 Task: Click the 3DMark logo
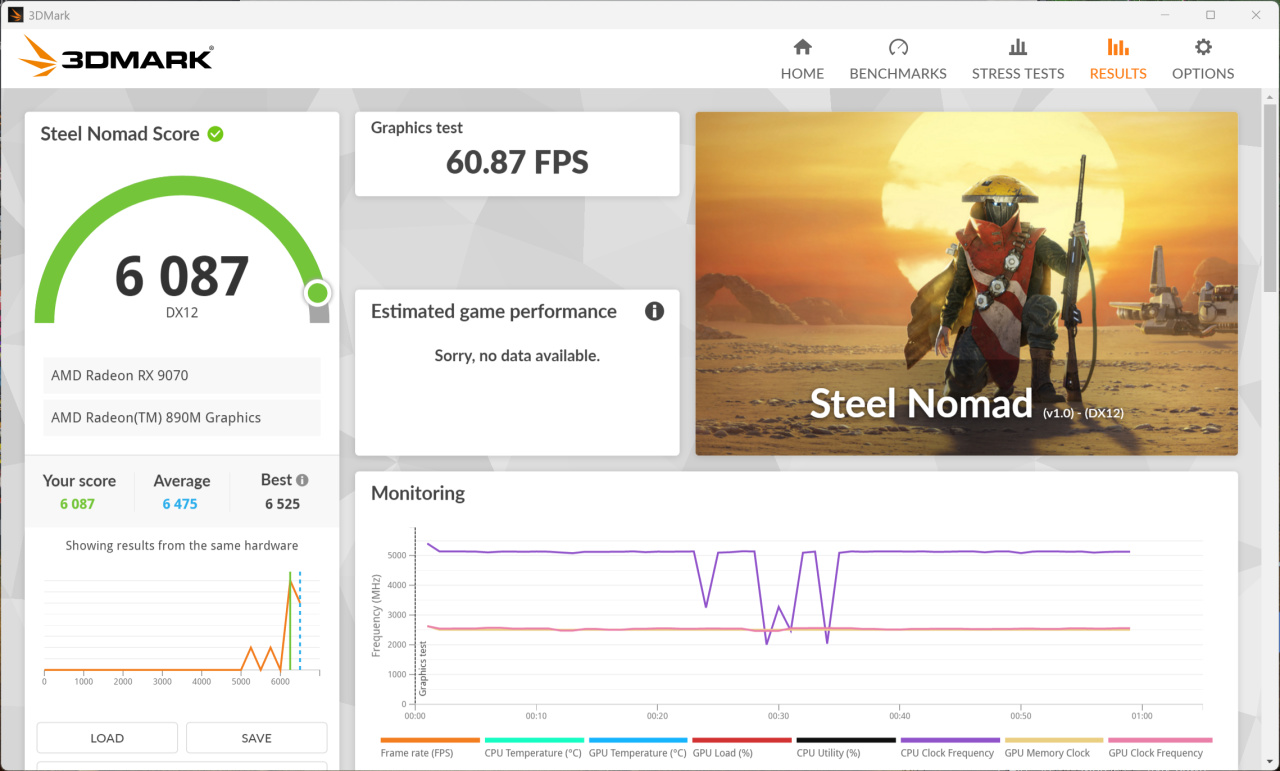tap(116, 57)
